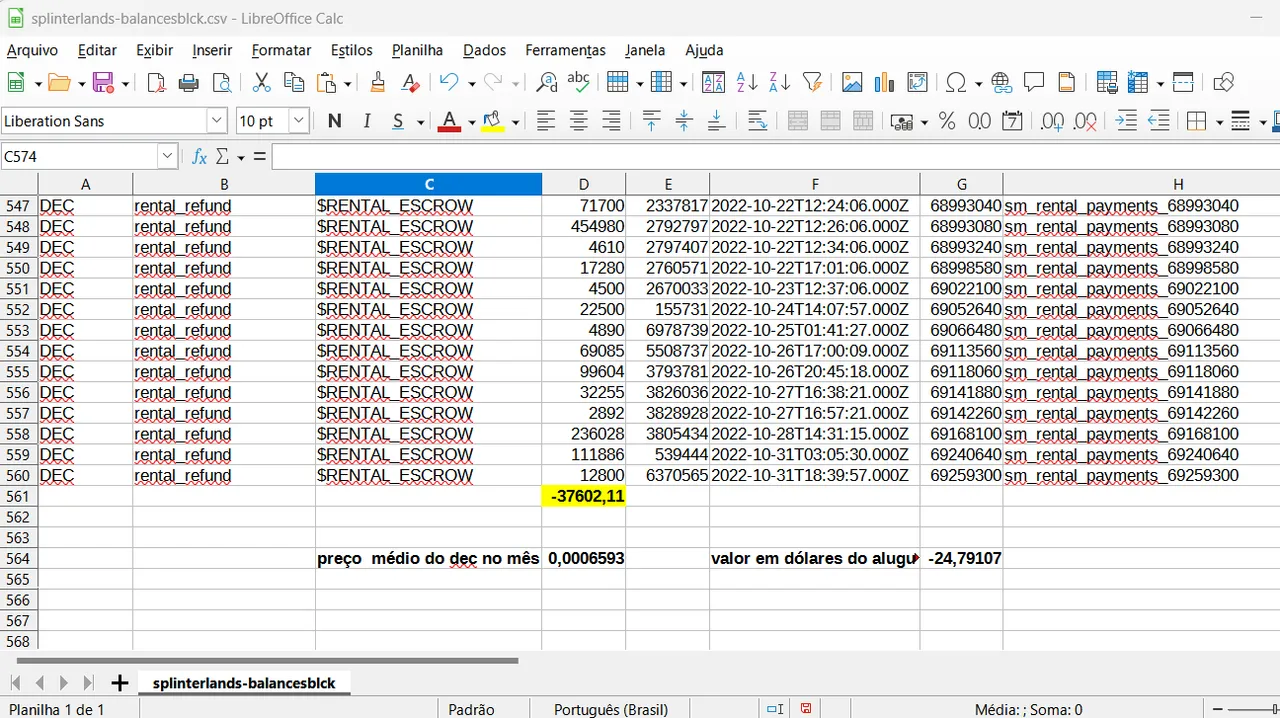
Task: Click the Cut scissors icon
Action: coord(262,83)
